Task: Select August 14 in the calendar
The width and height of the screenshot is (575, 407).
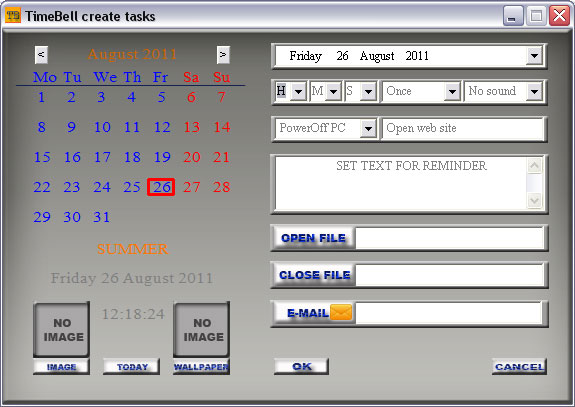Action: [222, 127]
